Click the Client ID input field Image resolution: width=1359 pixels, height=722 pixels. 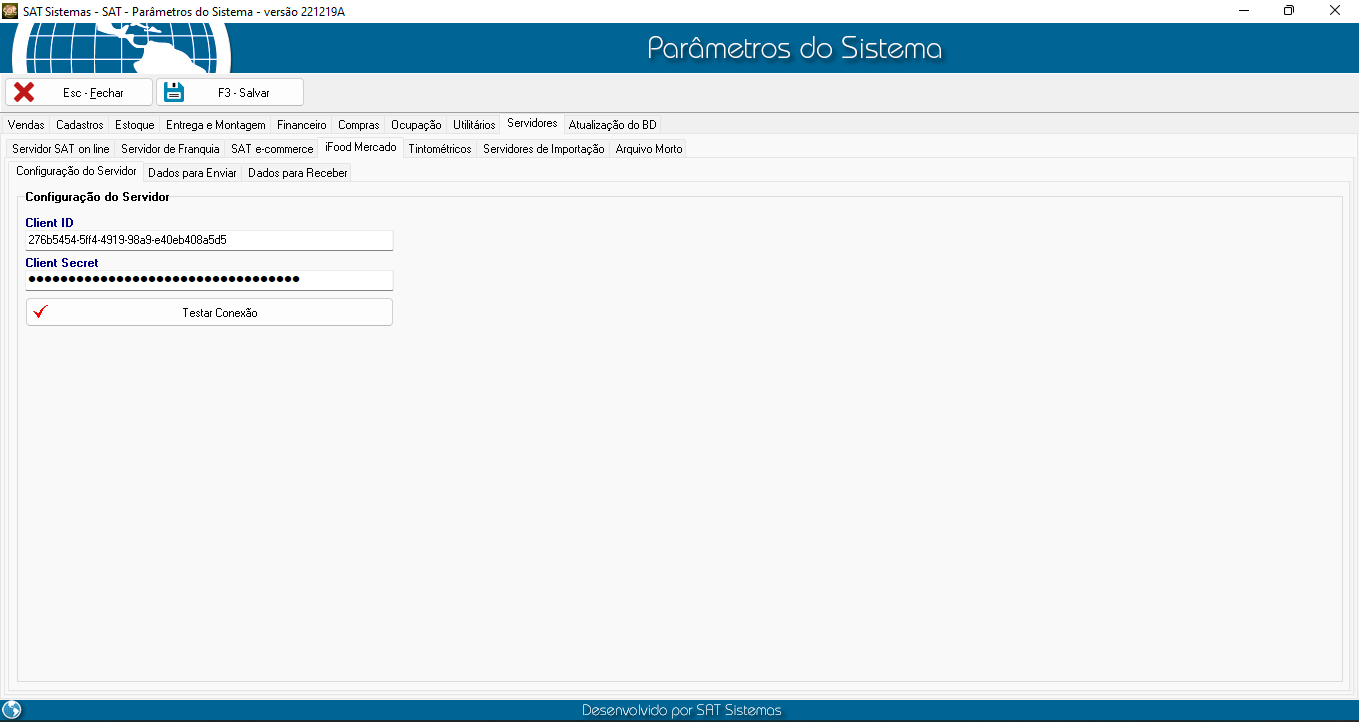tap(209, 240)
